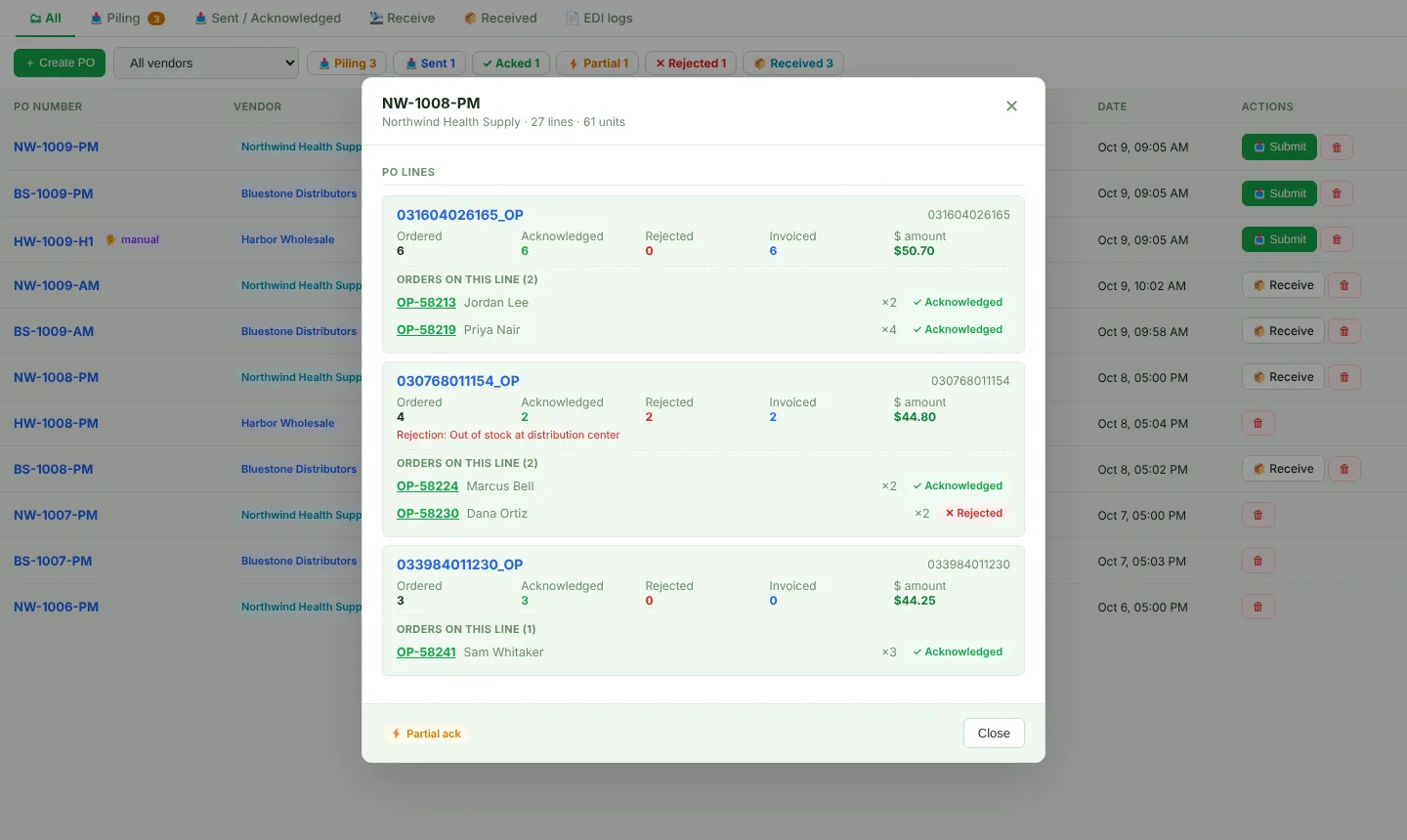Click the Close button in dialog

point(994,734)
